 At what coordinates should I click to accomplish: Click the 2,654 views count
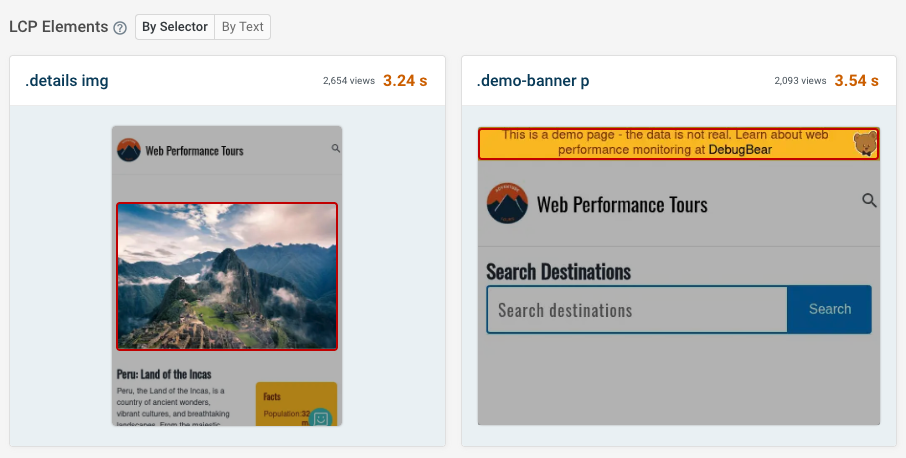[349, 81]
